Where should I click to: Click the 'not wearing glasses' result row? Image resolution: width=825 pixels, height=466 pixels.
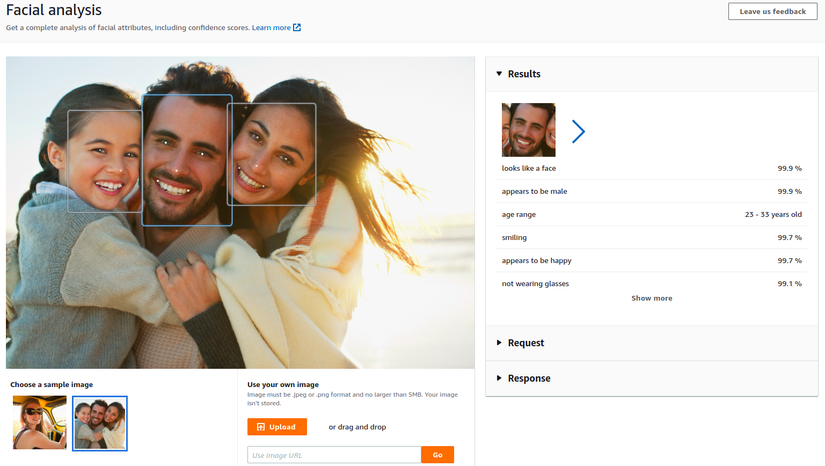(x=651, y=283)
